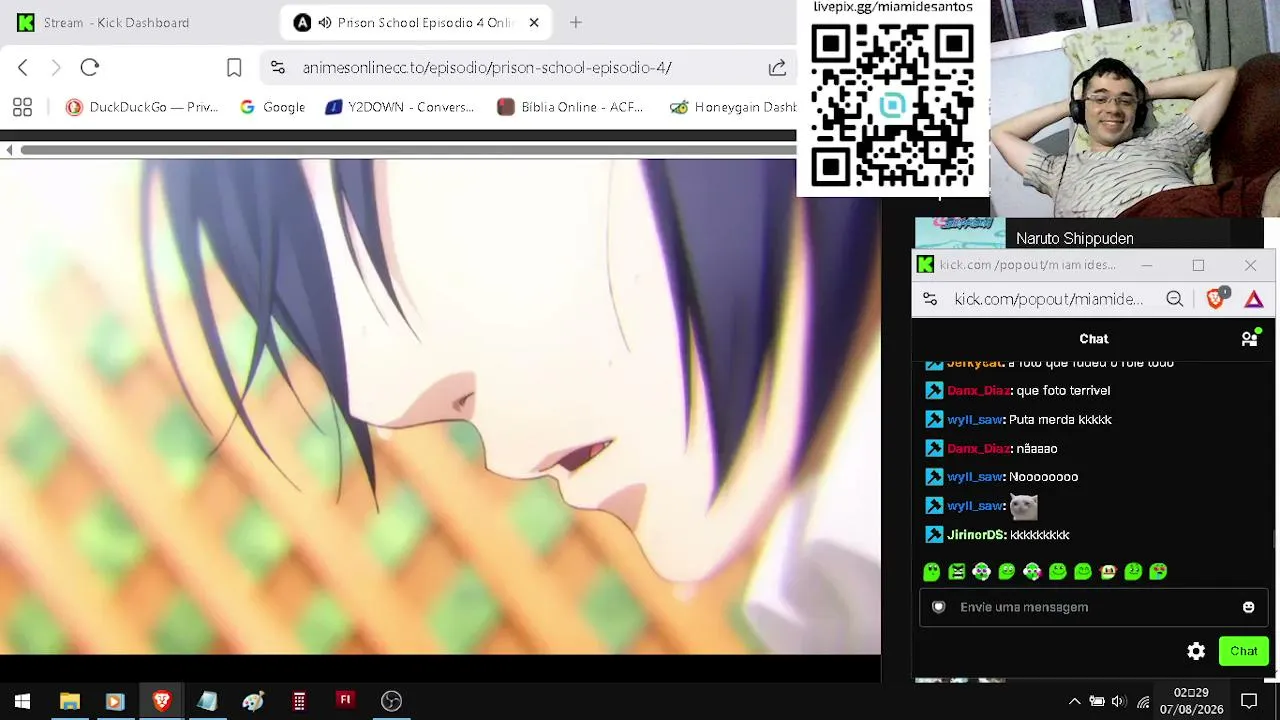
Task: Insert the first green Kick emote
Action: [932, 572]
